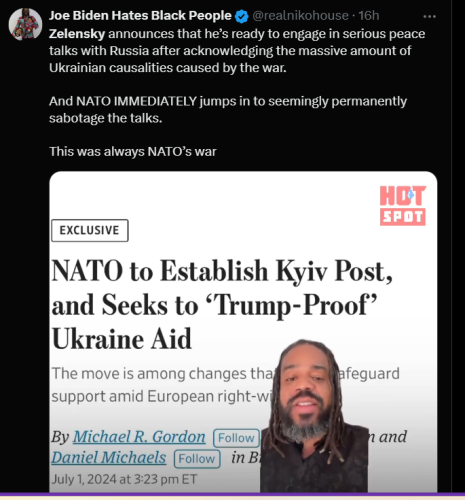Open the Michael R. Gordon author link
This screenshot has width=465, height=500.
pos(139,437)
